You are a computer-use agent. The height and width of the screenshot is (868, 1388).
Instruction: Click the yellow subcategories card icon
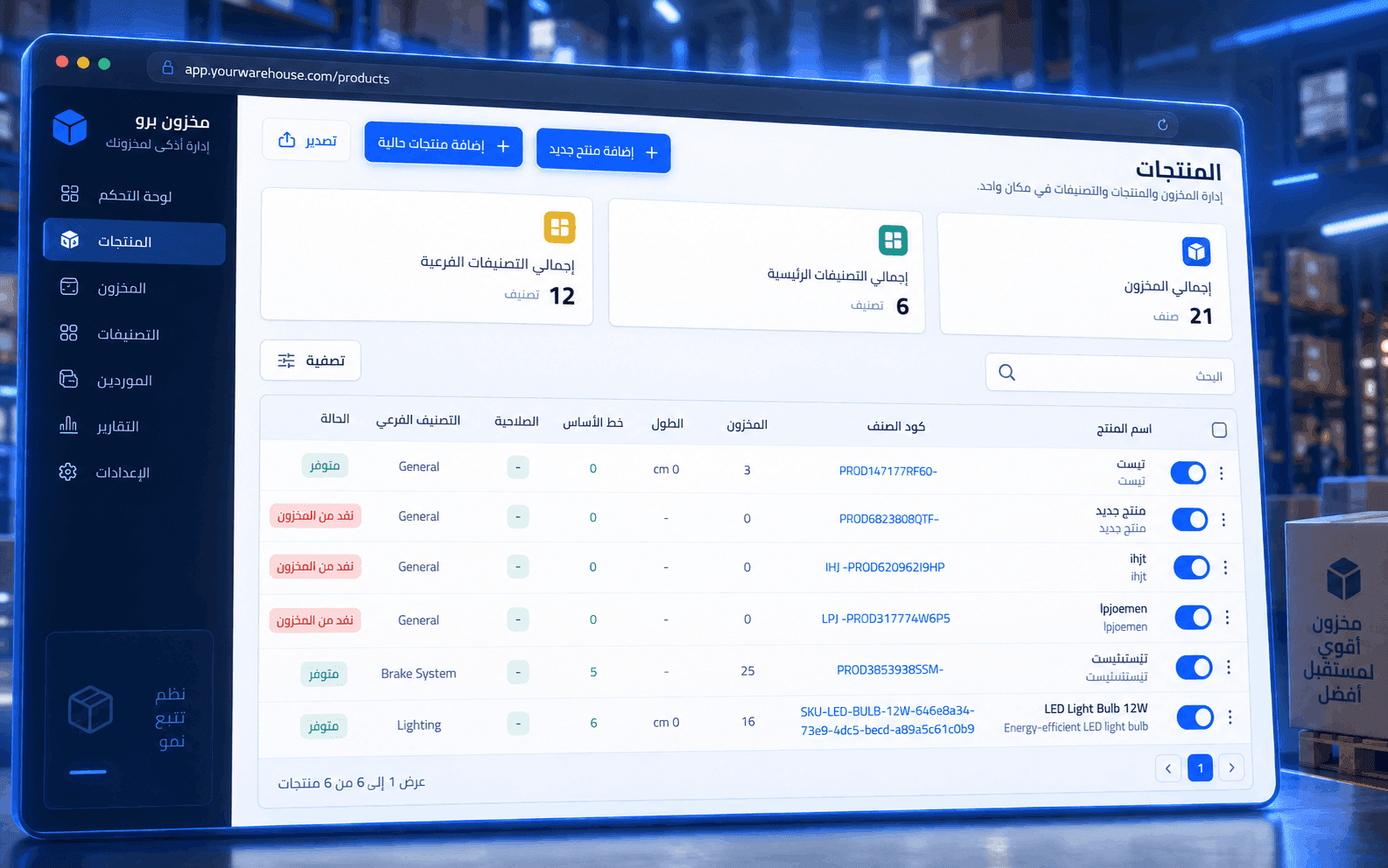pyautogui.click(x=560, y=227)
